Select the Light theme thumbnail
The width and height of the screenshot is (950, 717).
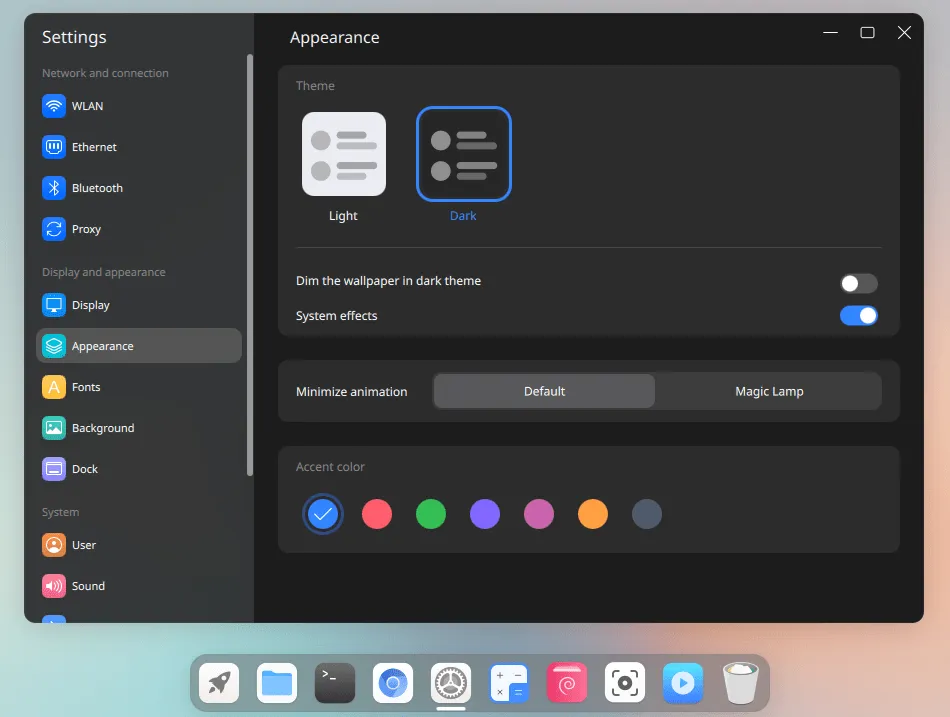click(x=344, y=154)
